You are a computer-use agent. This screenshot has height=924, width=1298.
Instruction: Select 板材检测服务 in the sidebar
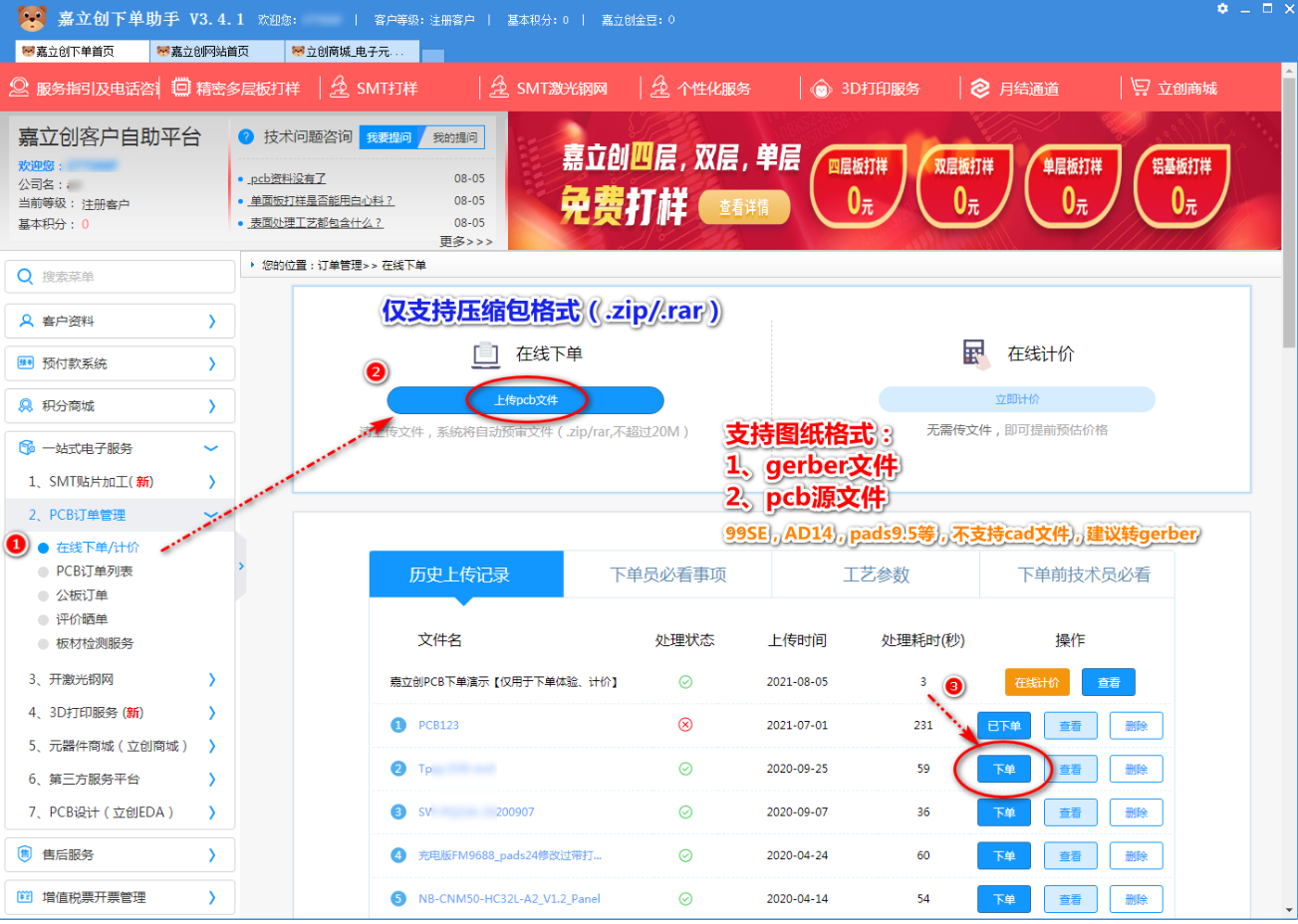[x=94, y=643]
